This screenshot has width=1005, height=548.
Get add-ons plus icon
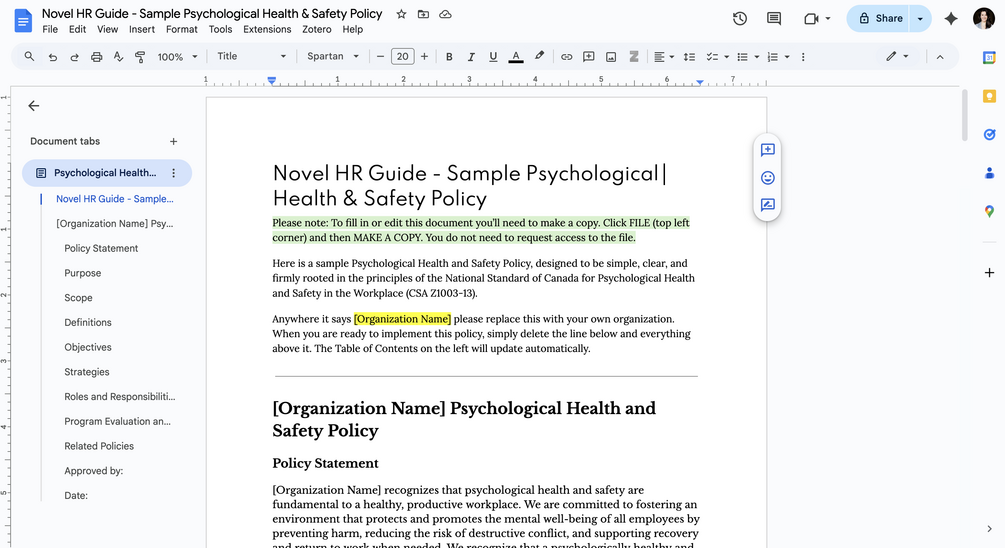(989, 272)
